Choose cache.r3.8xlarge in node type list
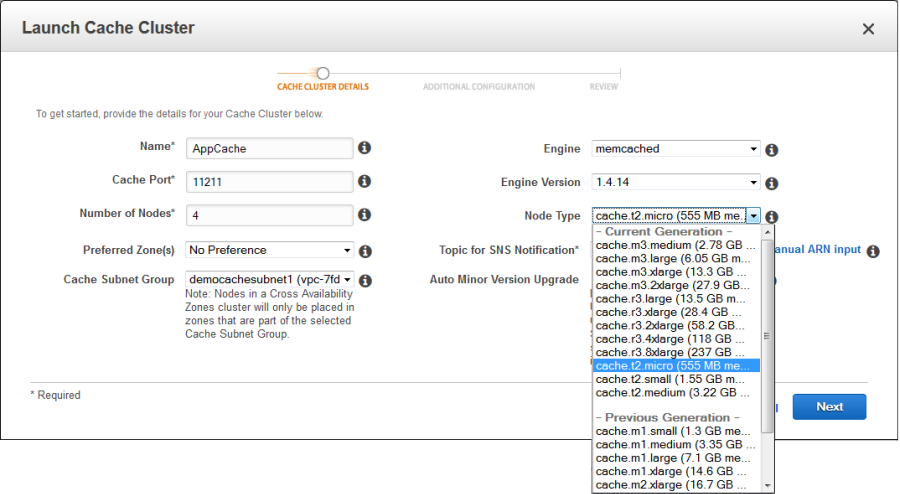 click(x=669, y=352)
